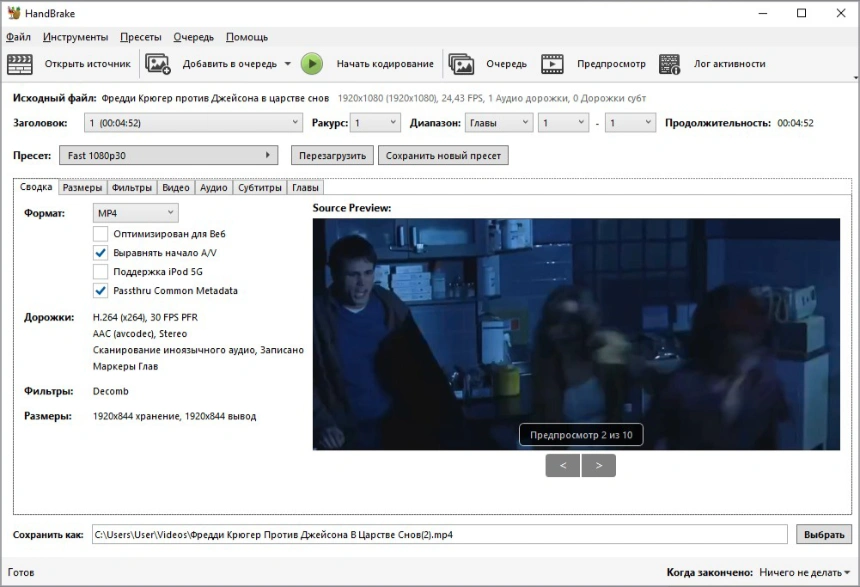Click the green Start Encode play icon
860x587 pixels.
[312, 64]
